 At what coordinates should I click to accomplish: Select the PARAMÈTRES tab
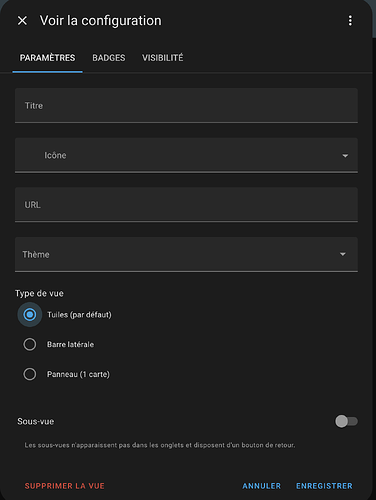click(47, 58)
